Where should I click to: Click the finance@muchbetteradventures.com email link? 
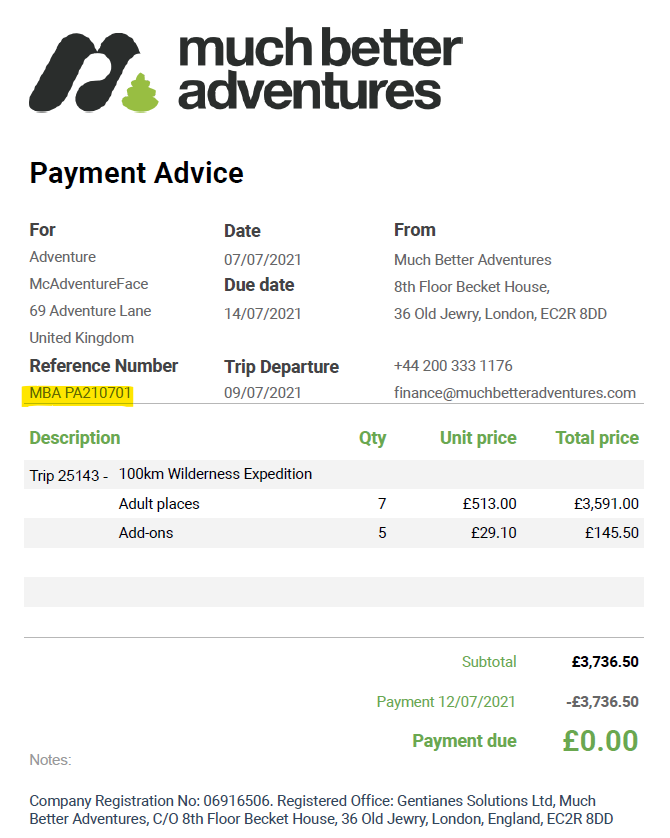click(514, 393)
